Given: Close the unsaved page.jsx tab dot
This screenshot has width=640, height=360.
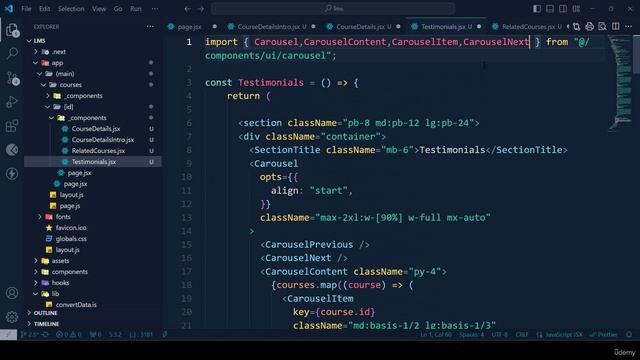Looking at the screenshot, I should (x=215, y=27).
